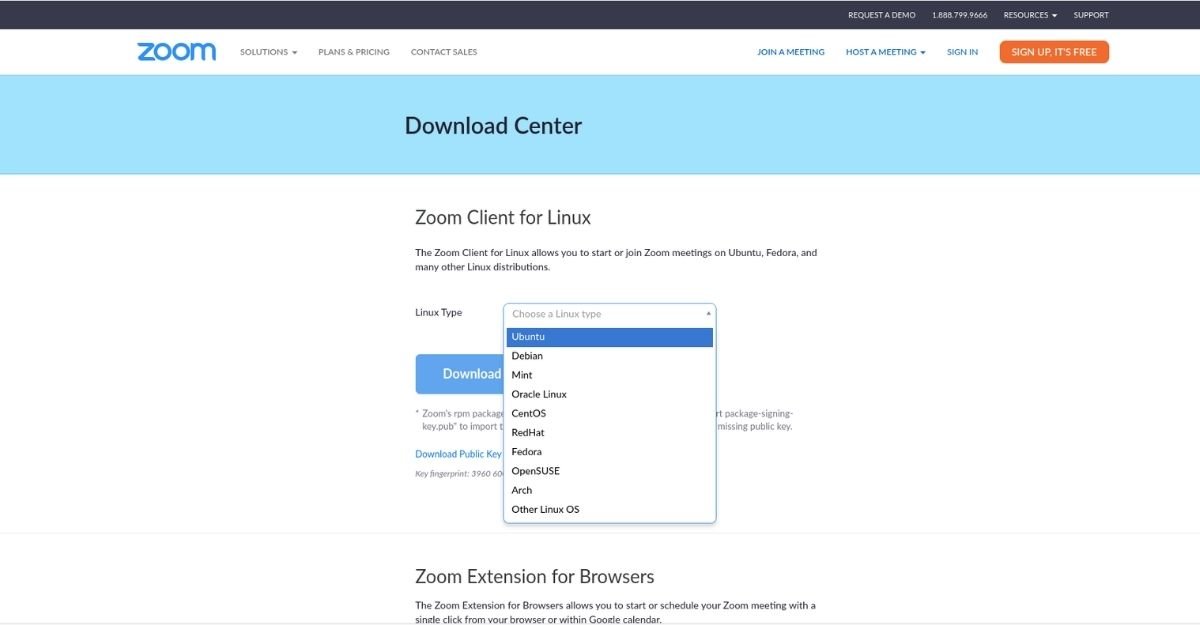Click the Zoom Extension for Browsers heading
1200x625 pixels.
(535, 577)
